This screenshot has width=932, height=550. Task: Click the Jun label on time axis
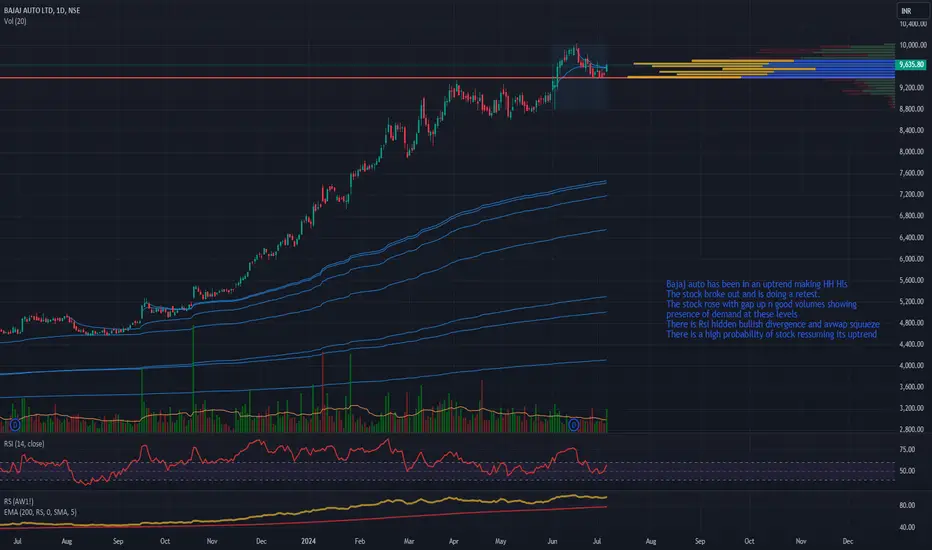pyautogui.click(x=552, y=541)
